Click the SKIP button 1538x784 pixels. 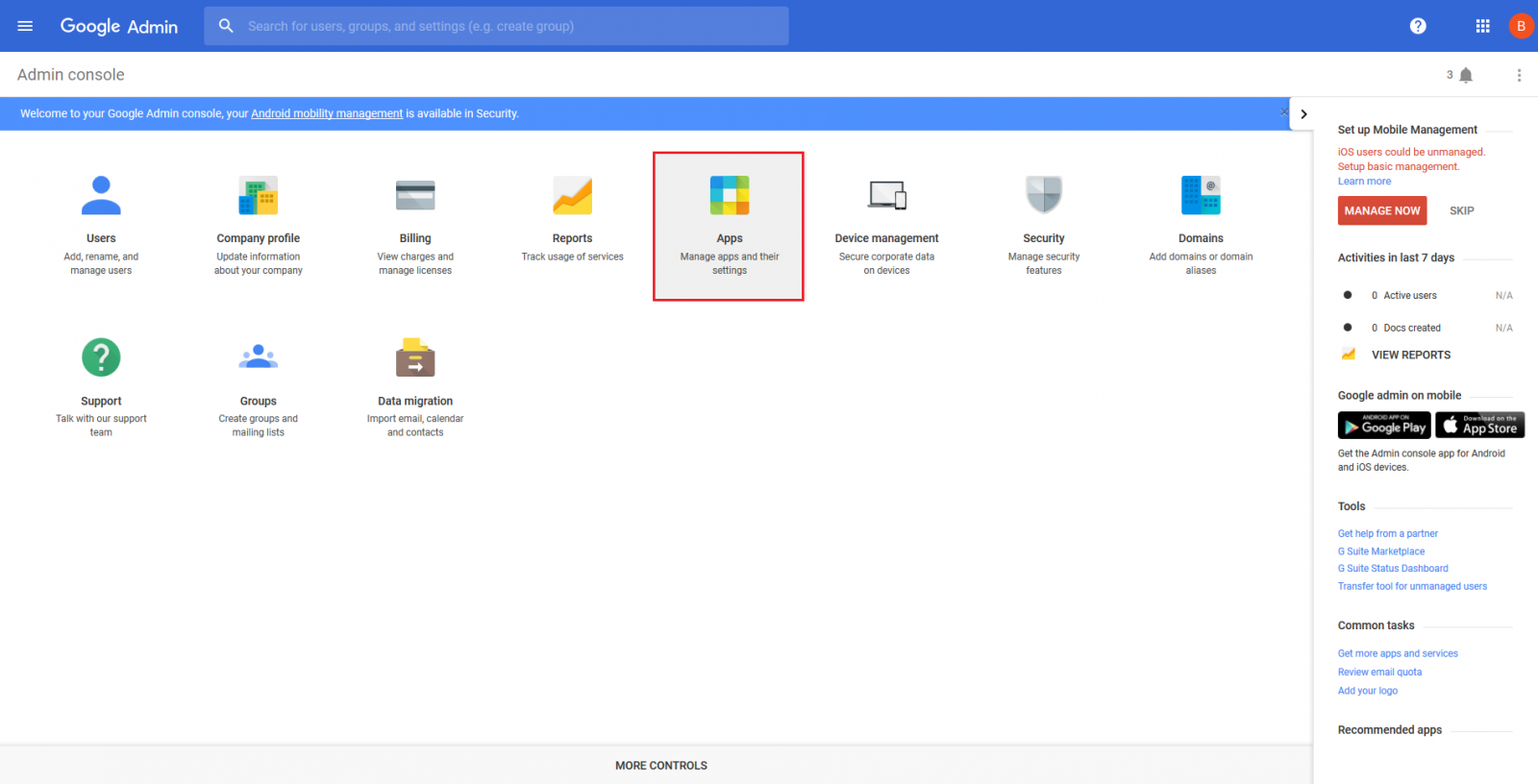click(x=1462, y=210)
